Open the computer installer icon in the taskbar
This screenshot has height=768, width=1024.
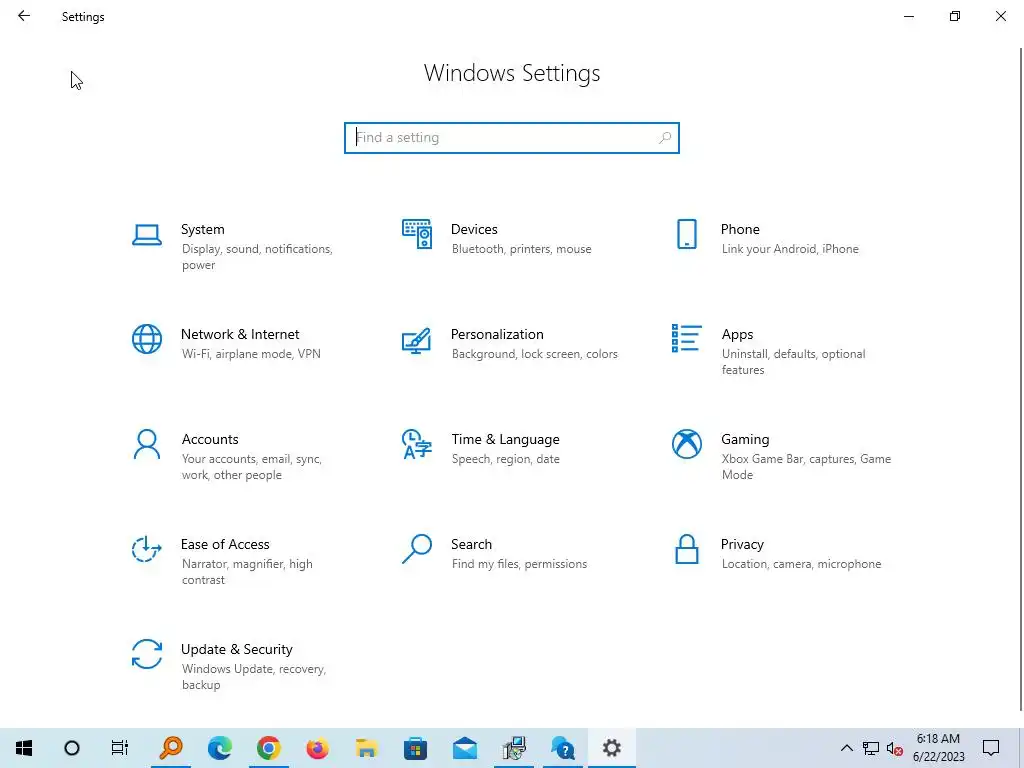tap(514, 748)
